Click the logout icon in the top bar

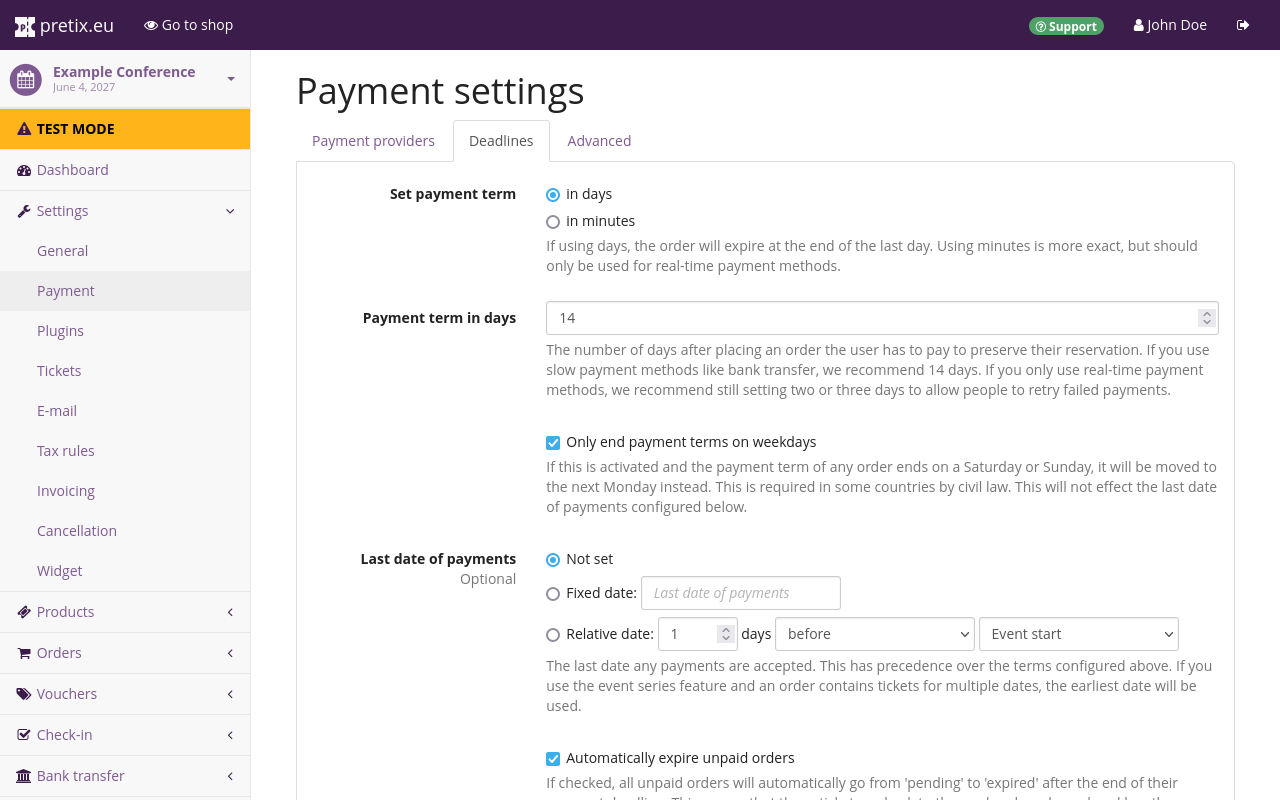(x=1243, y=25)
